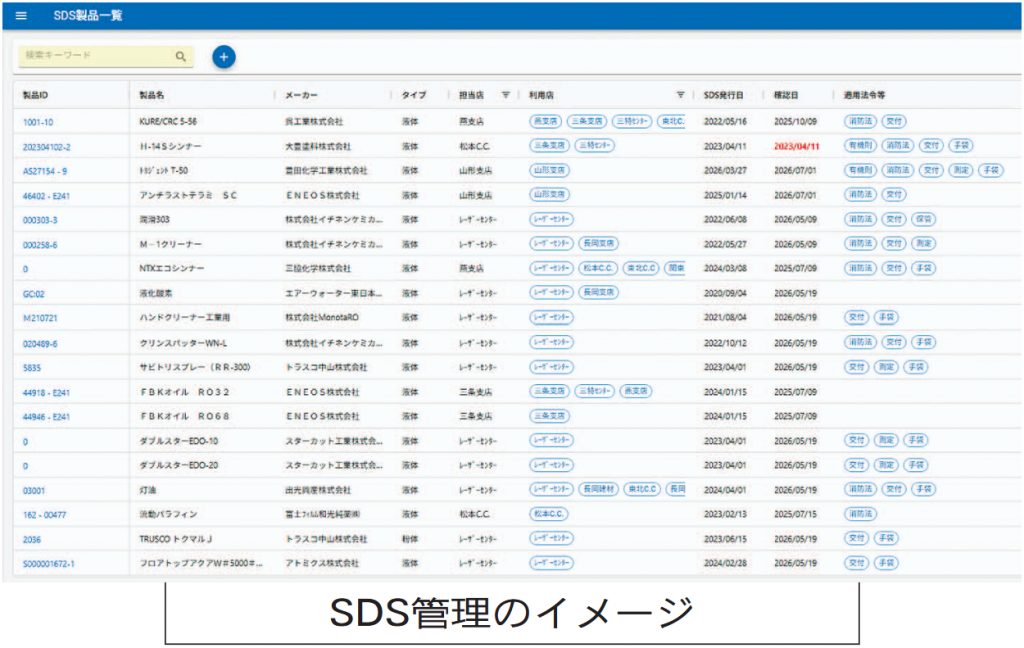This screenshot has width=1024, height=648.
Task: Open product ID 000258-6
Action: click(x=40, y=245)
